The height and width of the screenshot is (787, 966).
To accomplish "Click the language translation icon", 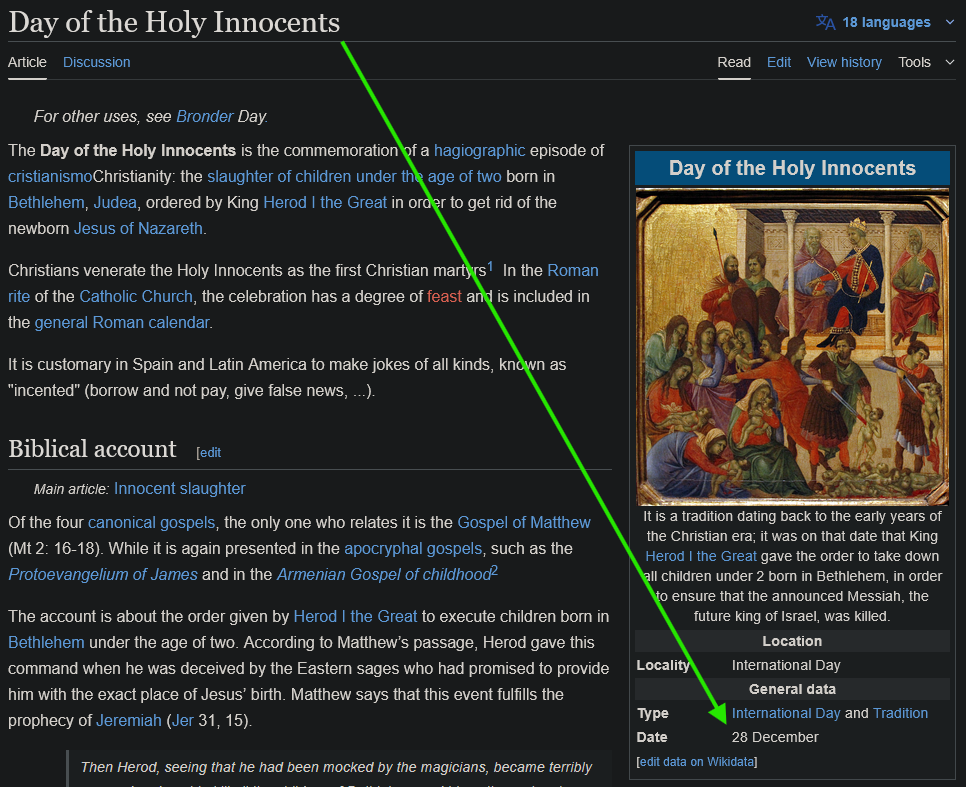I will 826,23.
